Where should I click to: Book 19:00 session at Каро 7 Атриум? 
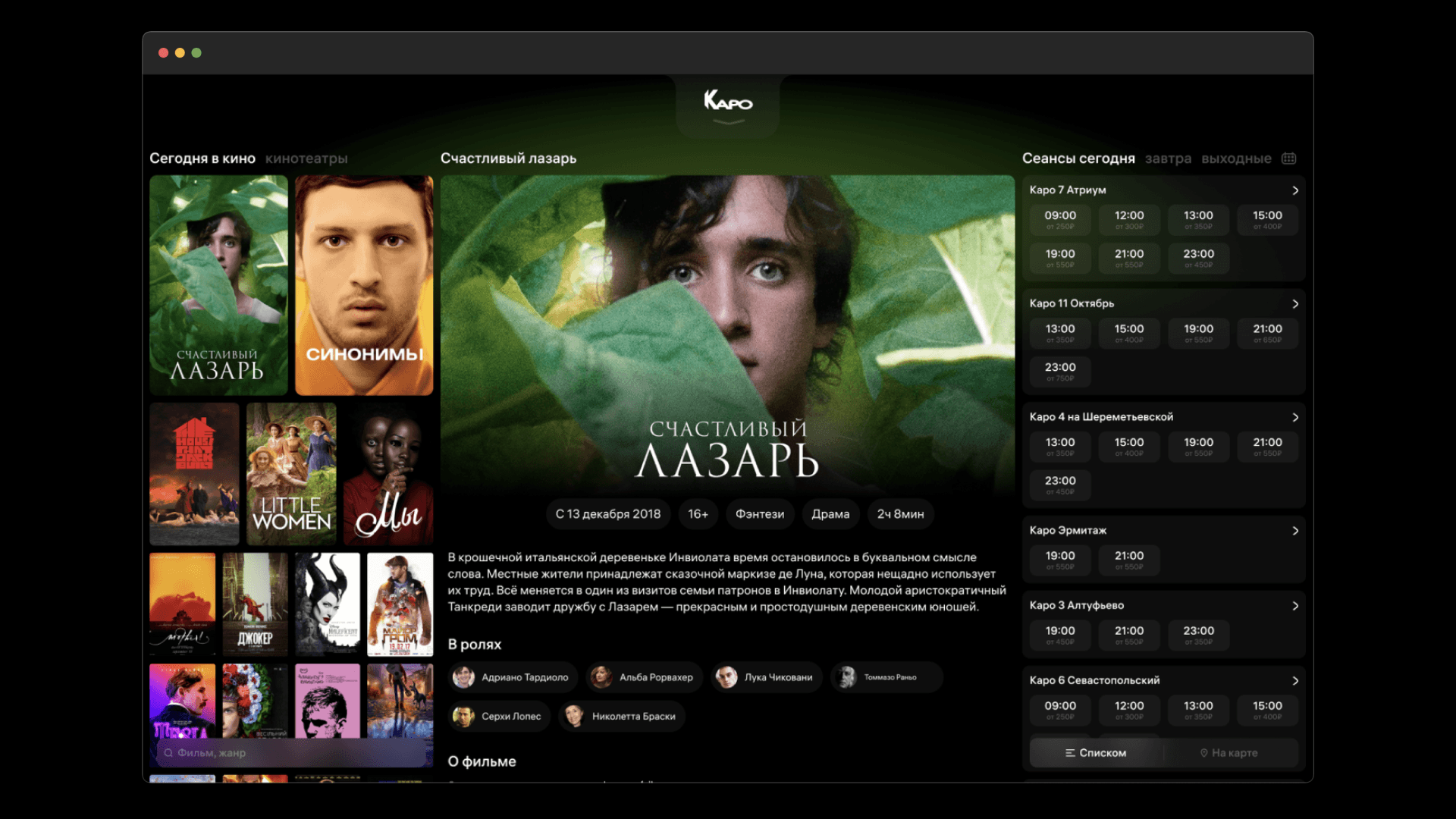pyautogui.click(x=1060, y=258)
